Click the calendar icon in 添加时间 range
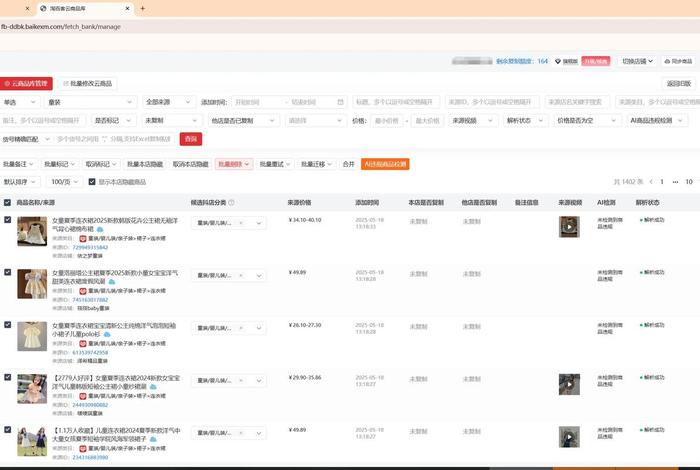The image size is (700, 470). pyautogui.click(x=340, y=102)
